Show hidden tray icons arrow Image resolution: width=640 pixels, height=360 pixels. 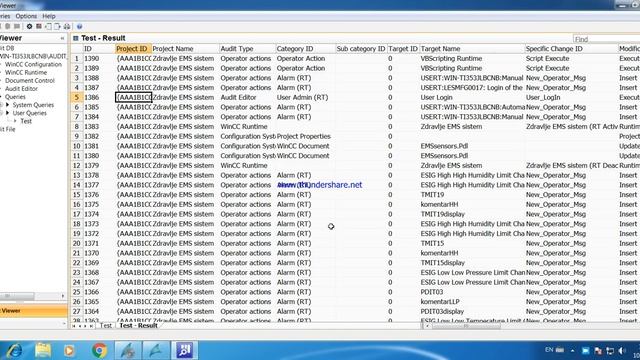click(x=572, y=351)
